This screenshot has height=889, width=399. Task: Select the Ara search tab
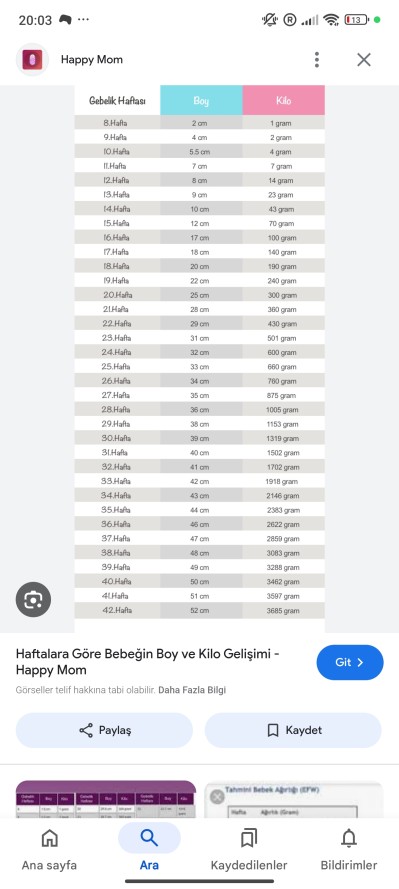pos(149,849)
